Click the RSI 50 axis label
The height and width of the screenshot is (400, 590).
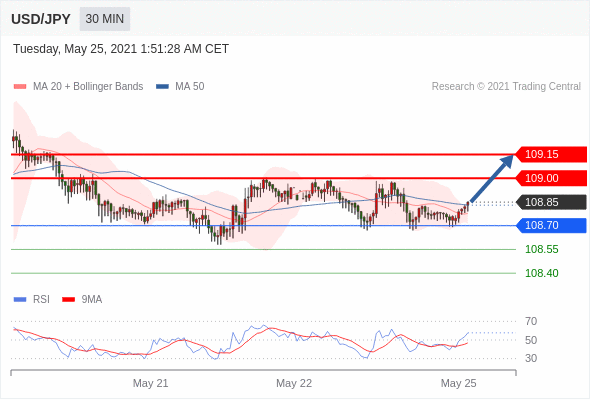pos(531,340)
